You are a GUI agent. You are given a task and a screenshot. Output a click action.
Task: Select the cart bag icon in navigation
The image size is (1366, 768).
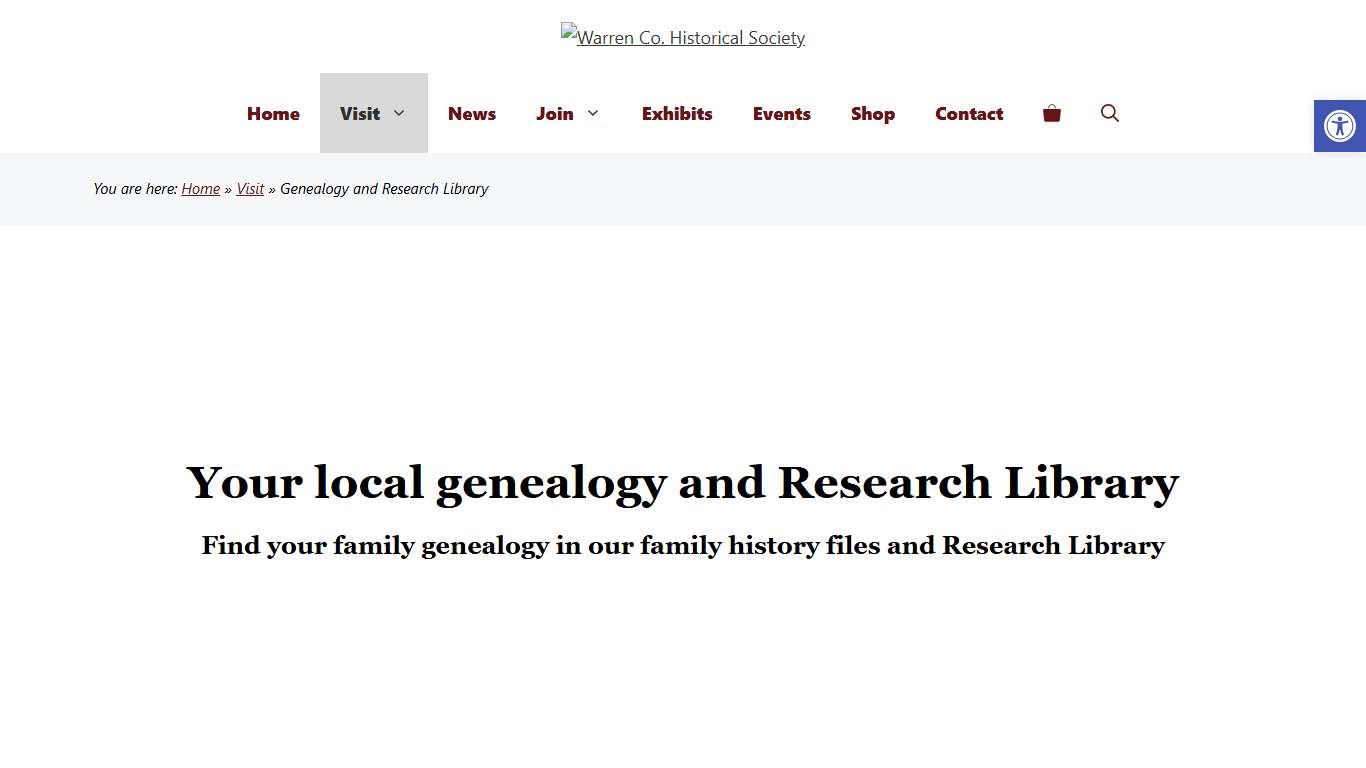(1051, 113)
